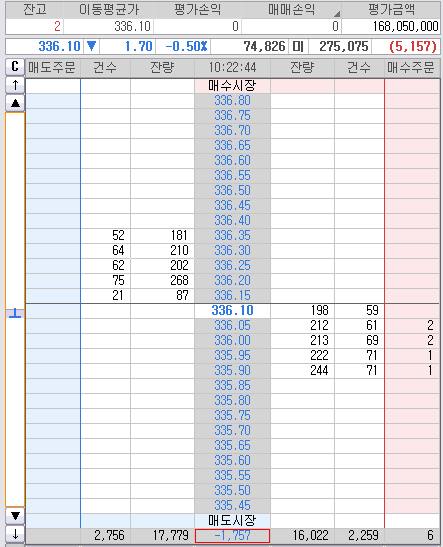Viewport: 443px width, 547px height.
Task: Select current price 336.10 in ladder
Action: [232, 310]
